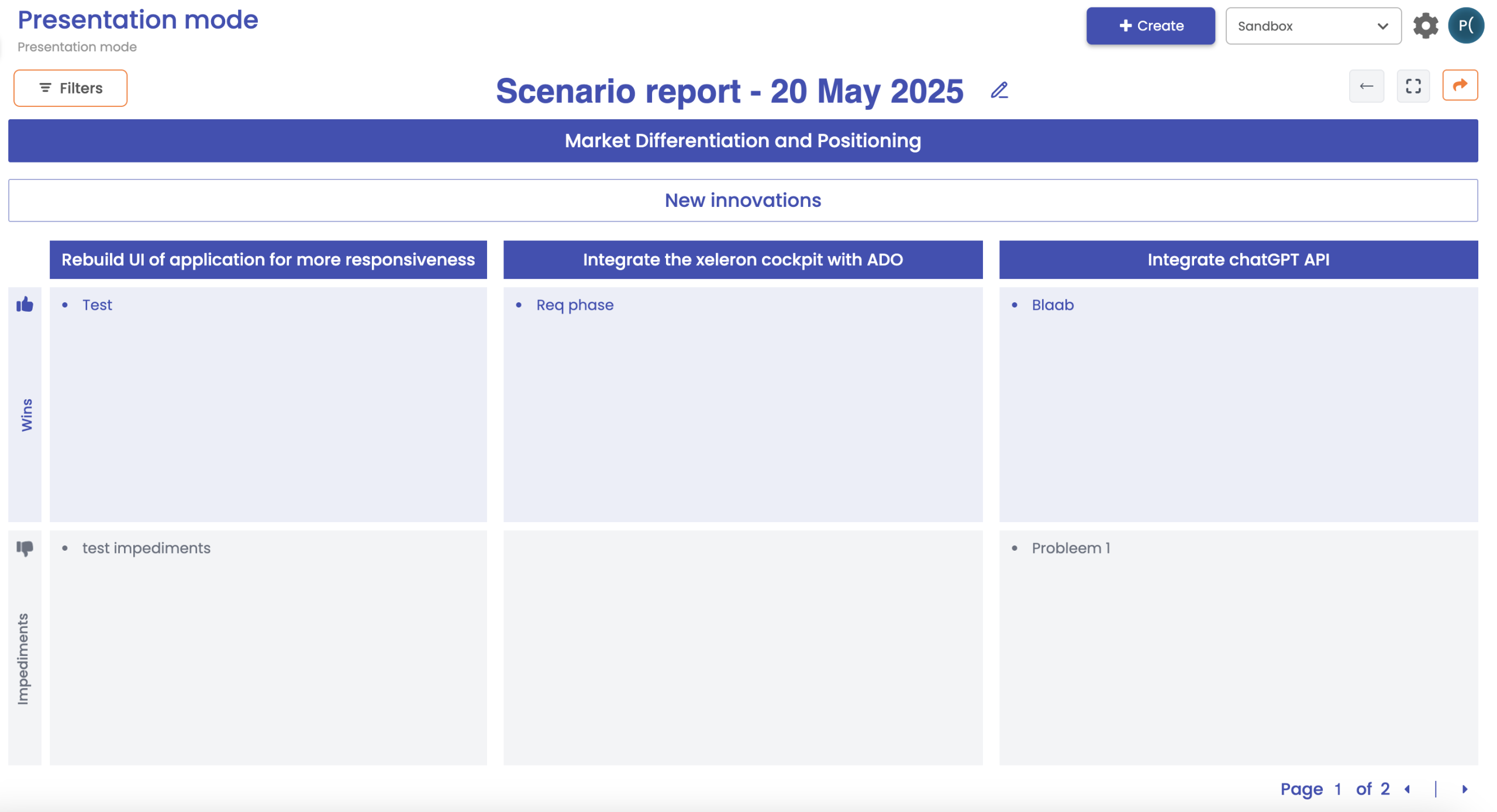Click Market Differentiation and Positioning banner
Viewport: 1497px width, 812px height.
point(743,141)
